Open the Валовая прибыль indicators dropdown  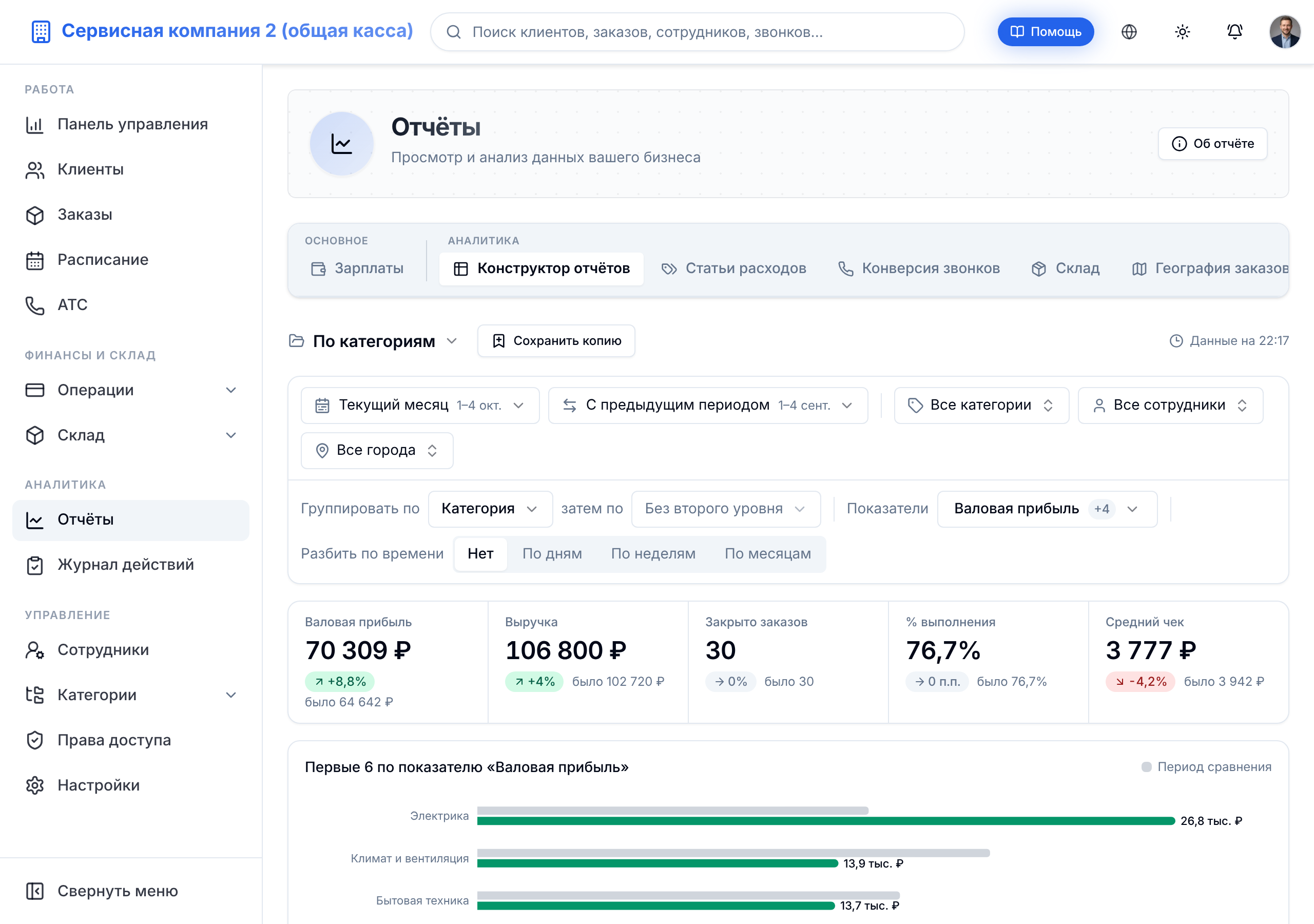(1047, 509)
